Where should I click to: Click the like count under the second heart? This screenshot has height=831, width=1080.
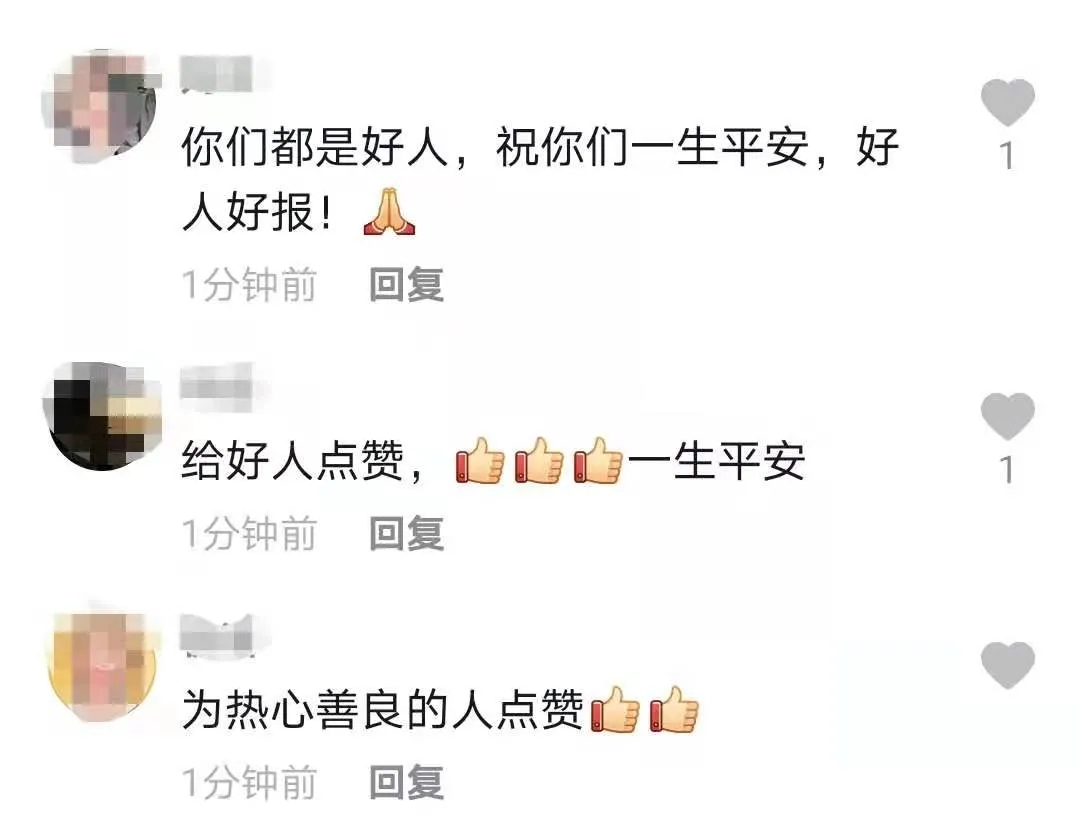point(1007,470)
